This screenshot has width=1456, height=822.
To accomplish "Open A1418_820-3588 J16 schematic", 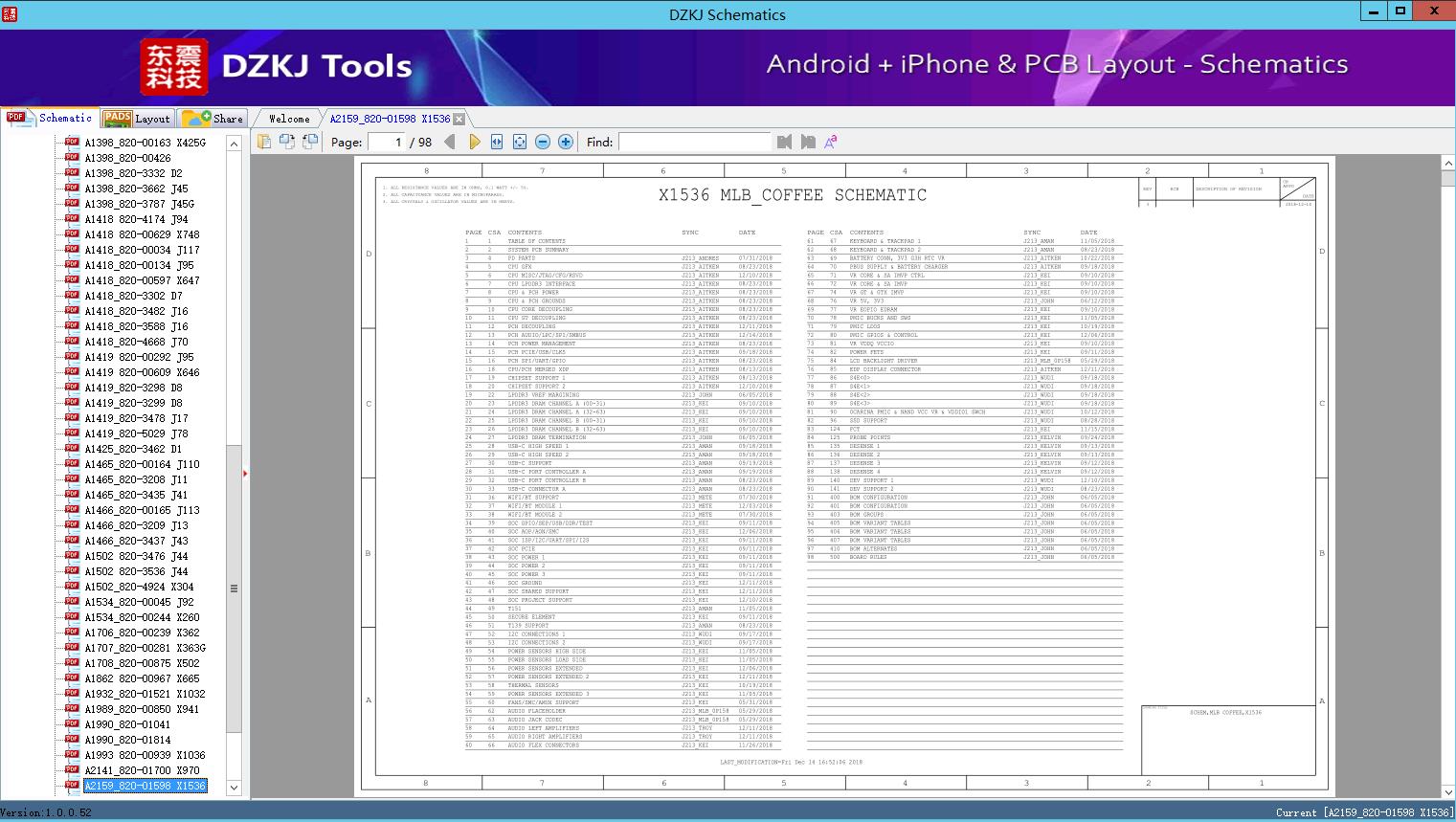I will (136, 326).
